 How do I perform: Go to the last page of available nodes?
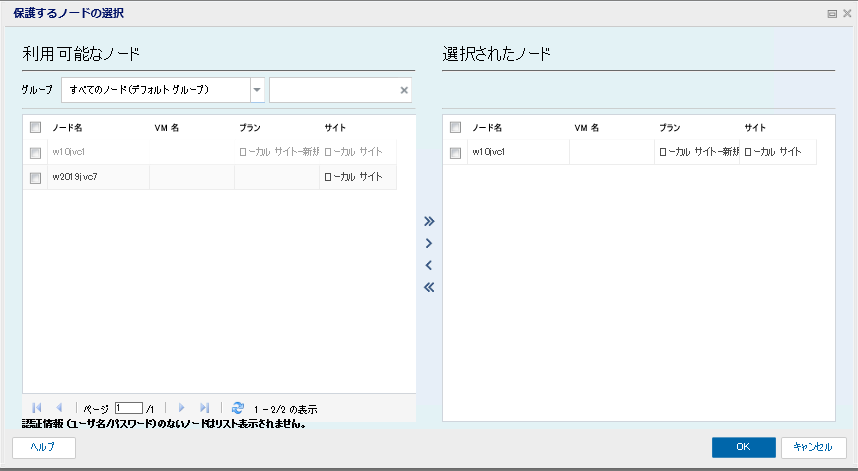pyautogui.click(x=204, y=408)
